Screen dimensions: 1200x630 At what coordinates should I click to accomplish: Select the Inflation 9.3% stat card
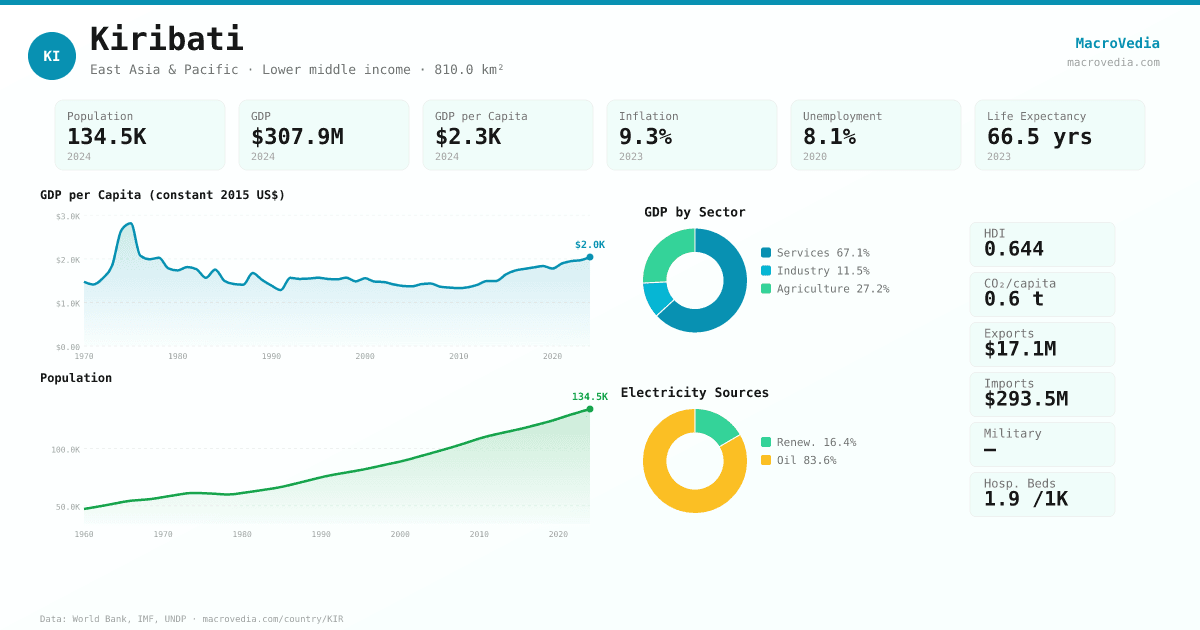[x=692, y=135]
